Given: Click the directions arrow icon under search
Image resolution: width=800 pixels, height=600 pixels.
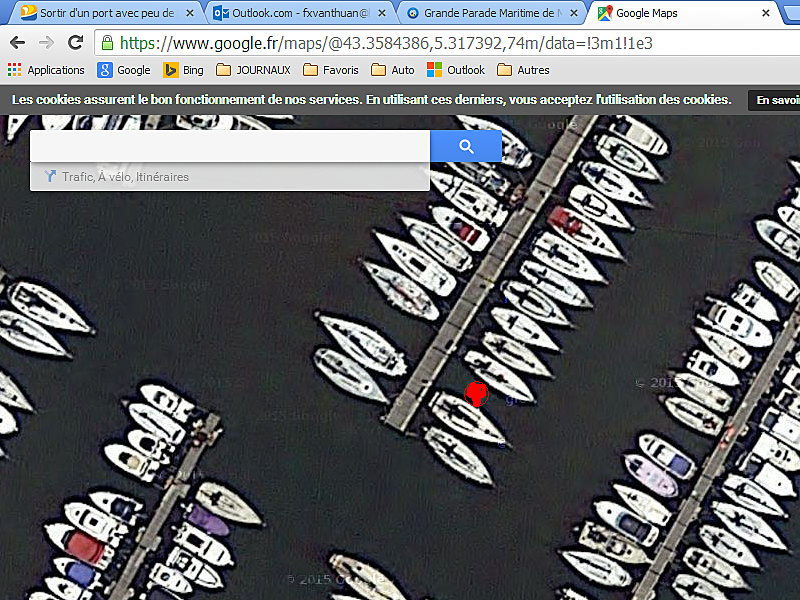Looking at the screenshot, I should [x=48, y=177].
